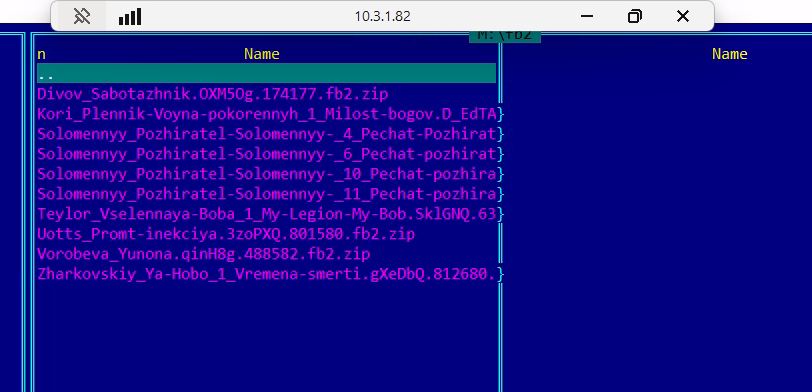Select Teylor_Vselennaya-Boba_1_My-Legion-My-Bob file
The image size is (812, 392).
pyautogui.click(x=267, y=214)
